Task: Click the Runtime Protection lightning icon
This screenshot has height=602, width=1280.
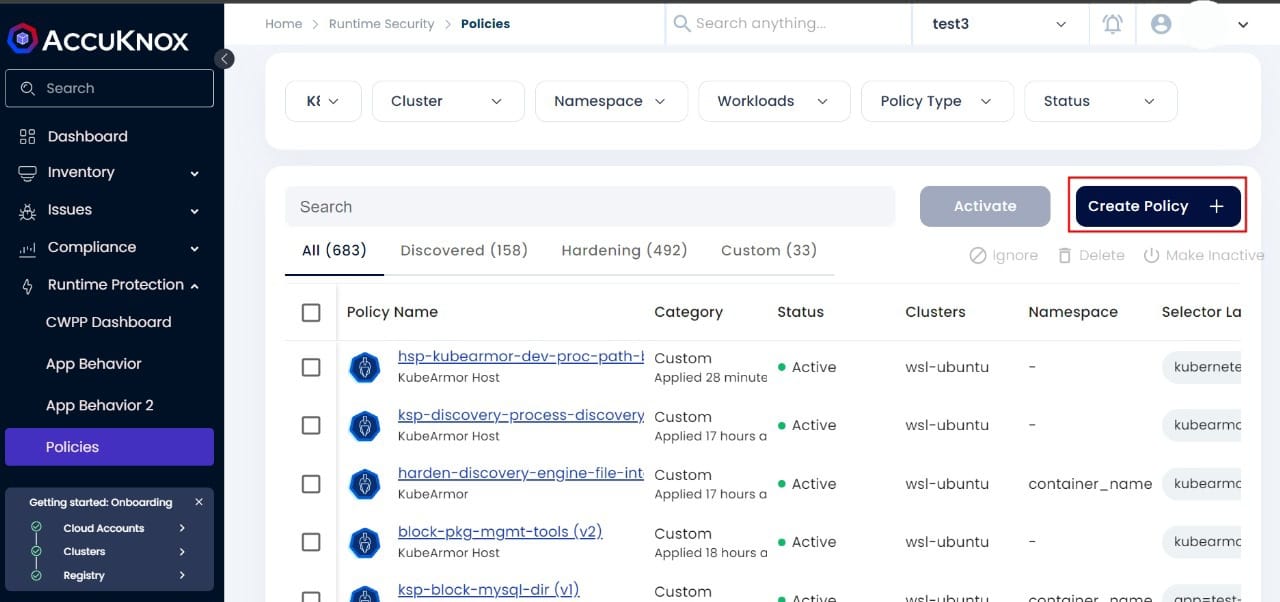Action: click(27, 286)
